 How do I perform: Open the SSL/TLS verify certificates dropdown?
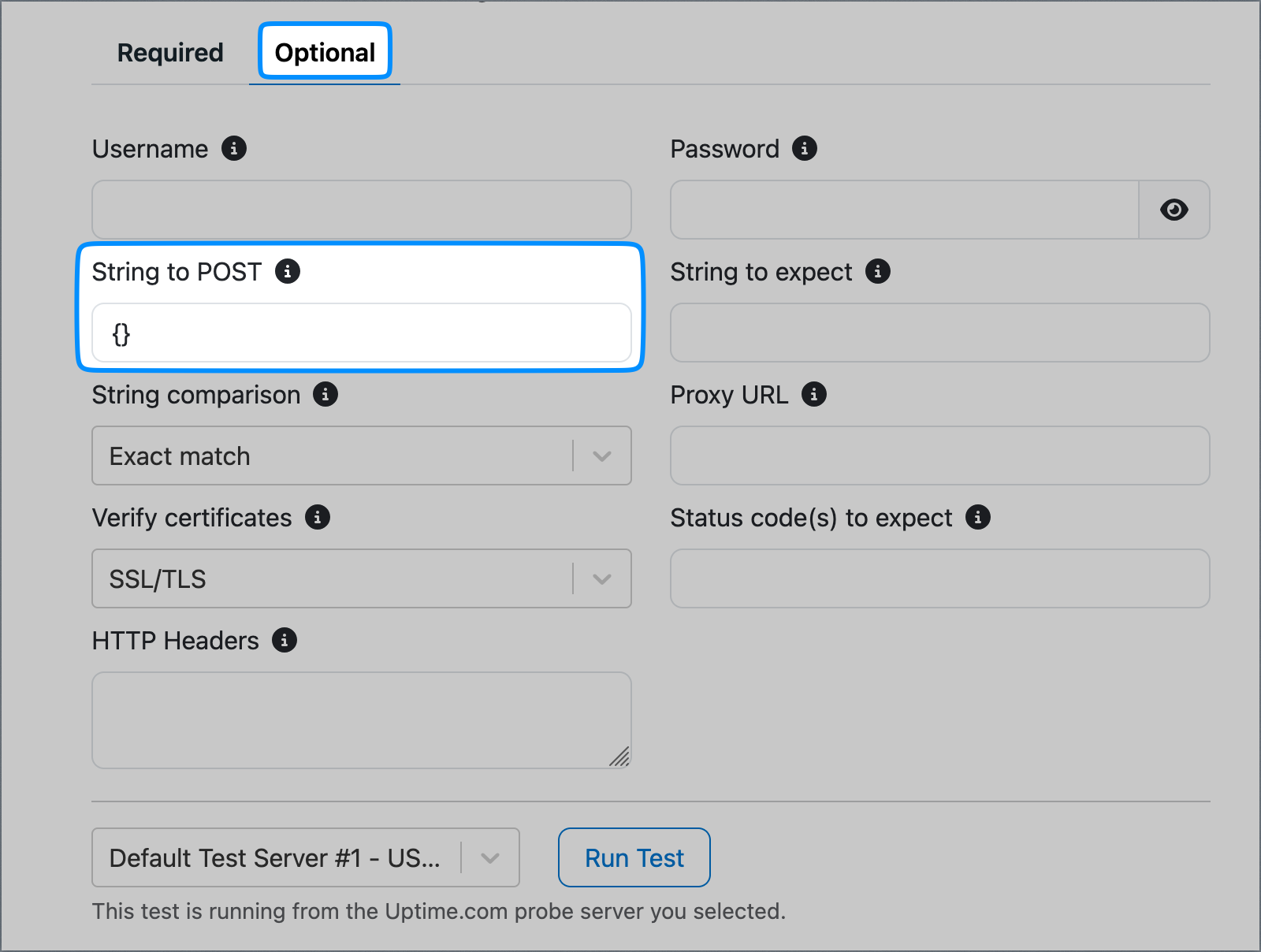click(x=362, y=578)
